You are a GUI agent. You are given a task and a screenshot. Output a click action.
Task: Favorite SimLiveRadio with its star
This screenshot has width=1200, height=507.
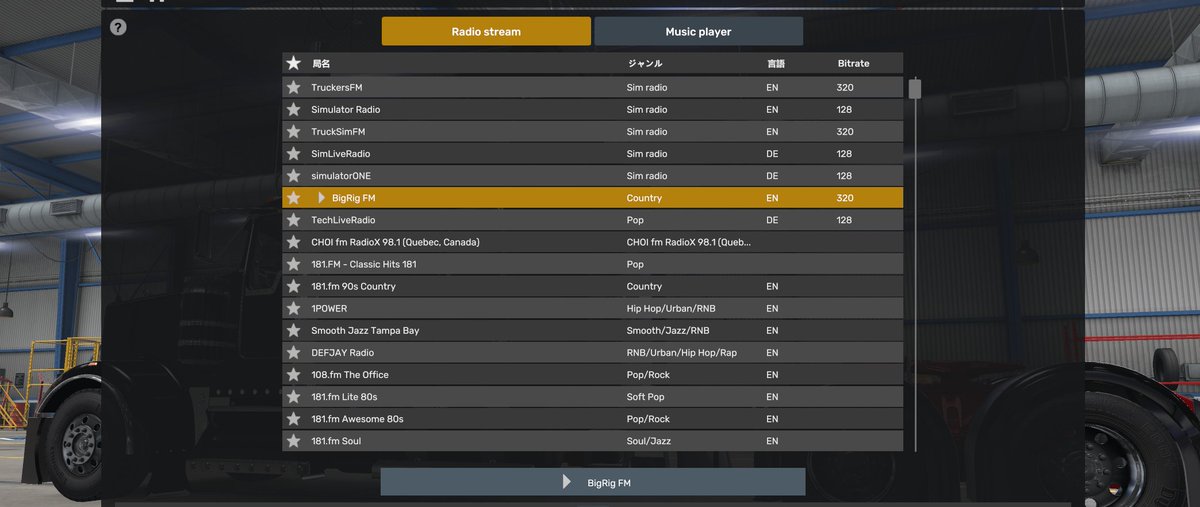click(293, 154)
